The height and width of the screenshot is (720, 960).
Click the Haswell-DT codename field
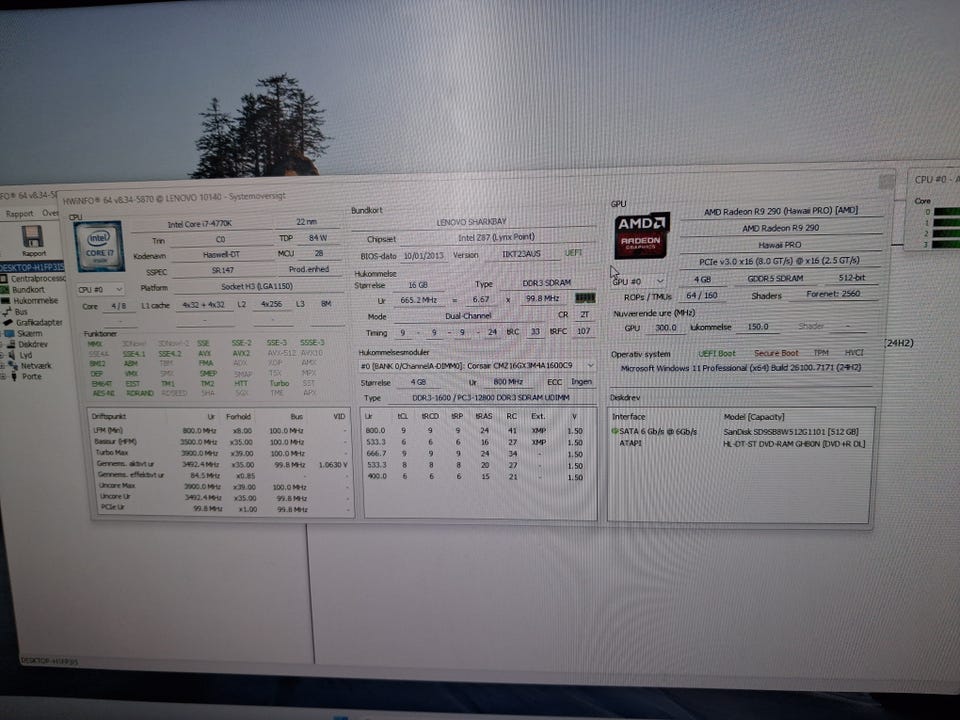click(220, 255)
